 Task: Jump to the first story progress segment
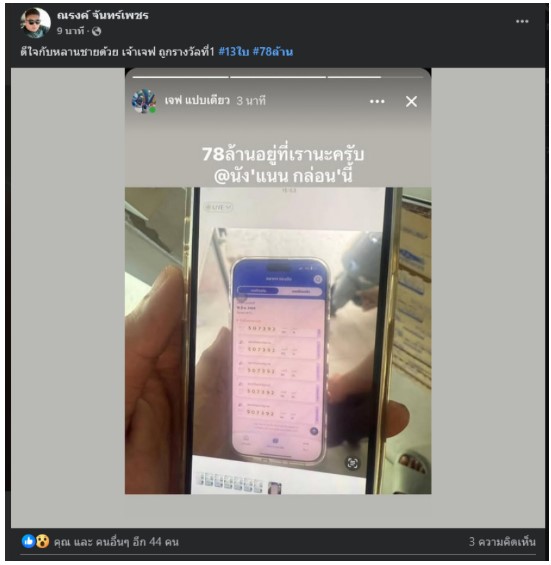[181, 77]
